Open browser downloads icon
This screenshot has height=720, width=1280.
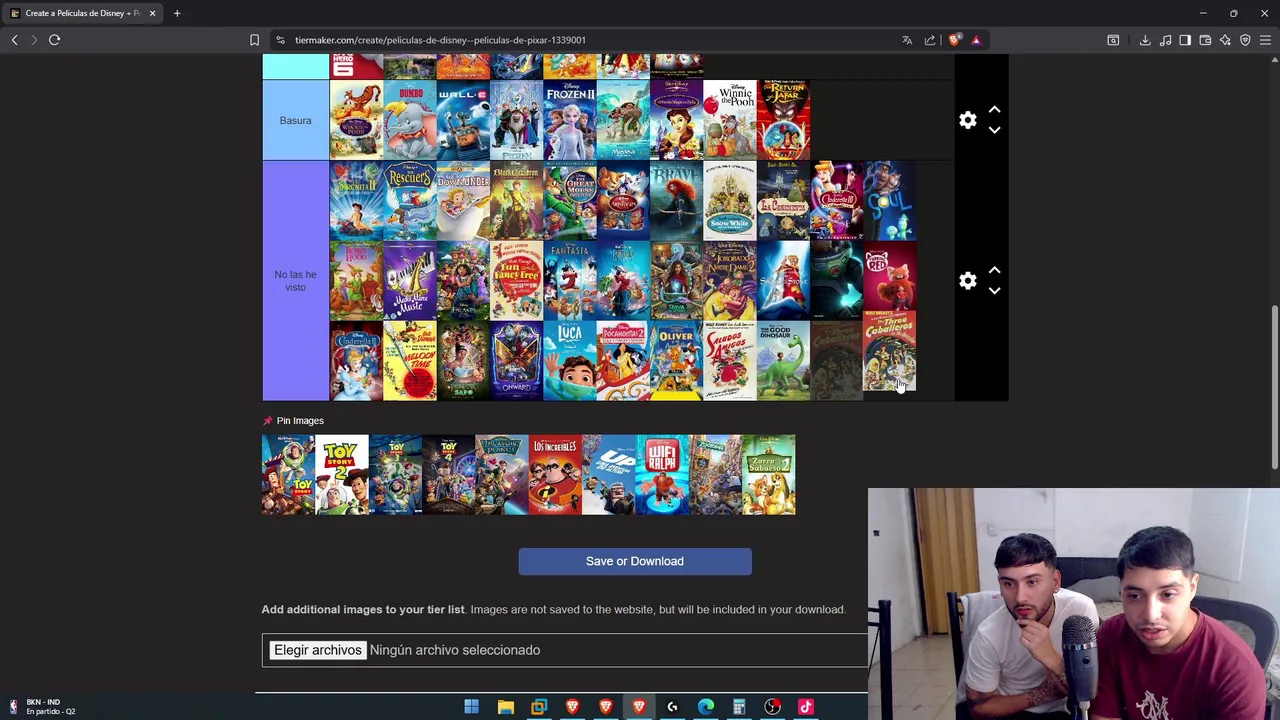1145,40
